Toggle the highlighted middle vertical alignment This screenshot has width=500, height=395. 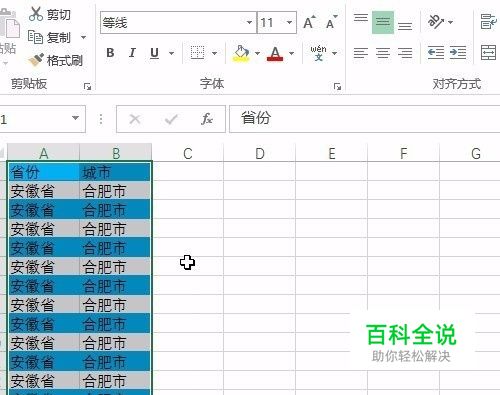383,22
